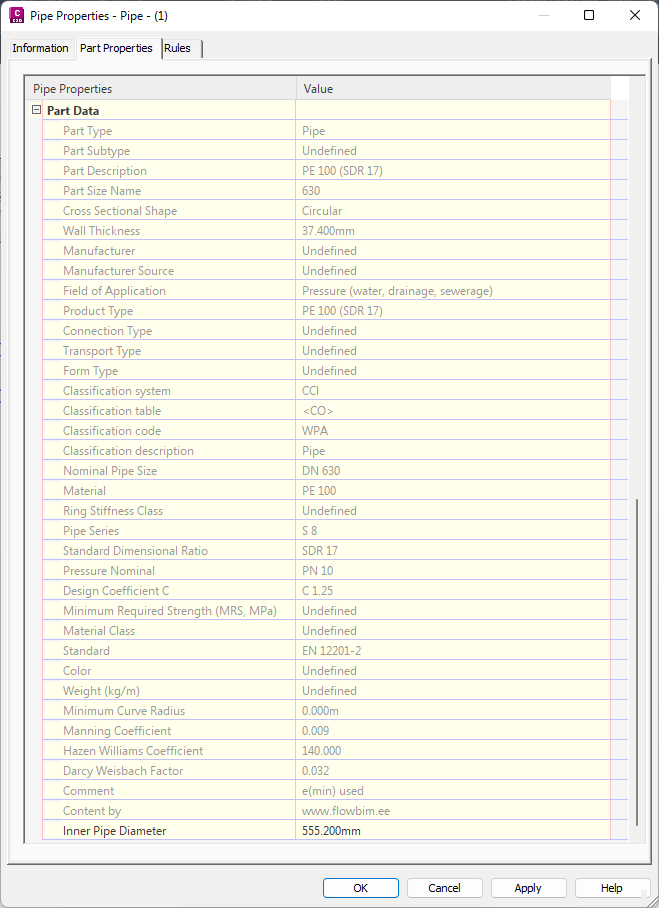Viewport: 659px width, 908px height.
Task: Select Standard value 'EN 12201-2'
Action: click(331, 651)
